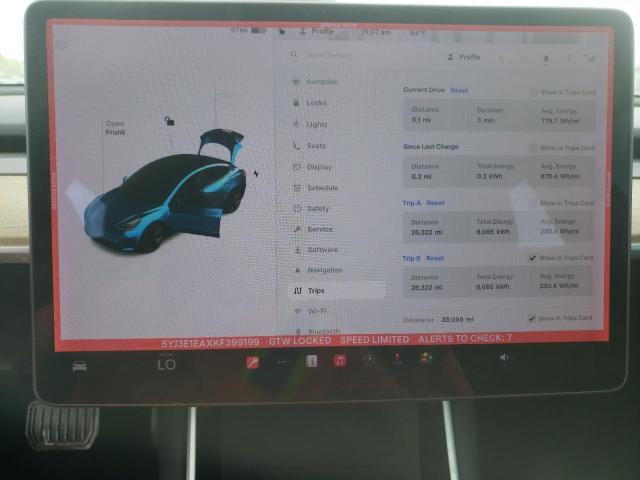Open the Lights settings
640x480 pixels.
310,124
